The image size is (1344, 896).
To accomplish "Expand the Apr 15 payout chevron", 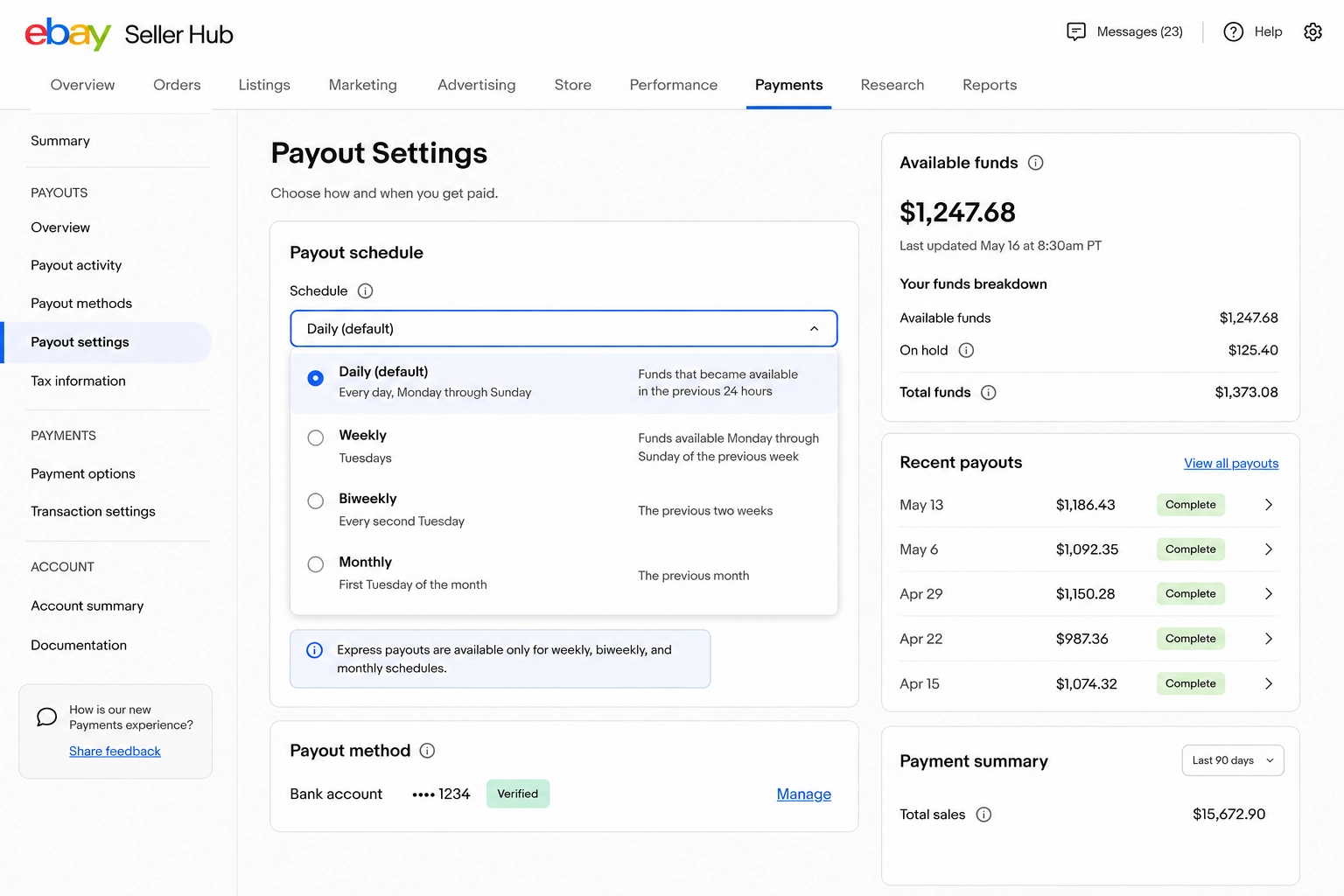I will [1269, 683].
